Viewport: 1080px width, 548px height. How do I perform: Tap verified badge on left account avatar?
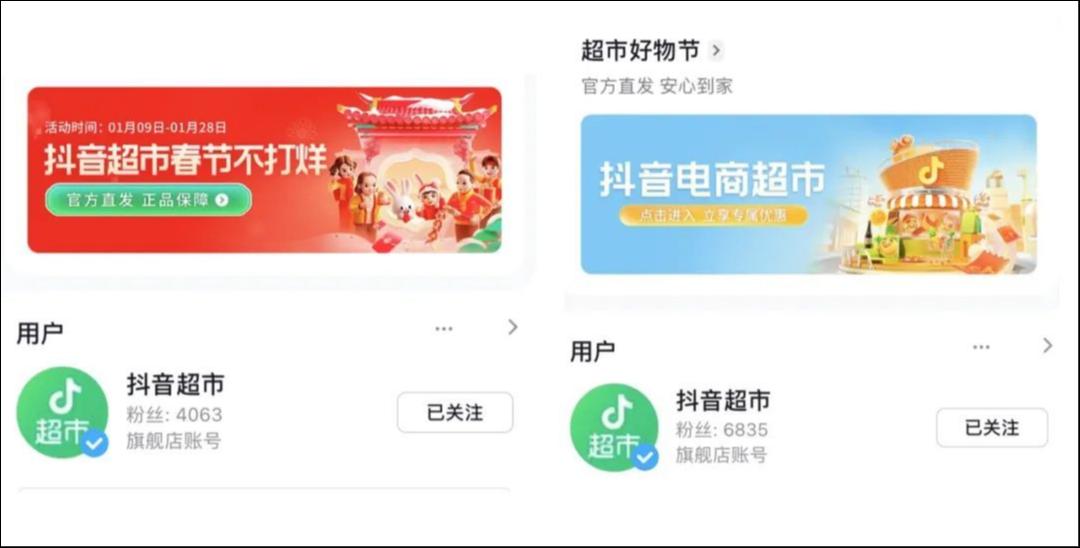(95, 443)
